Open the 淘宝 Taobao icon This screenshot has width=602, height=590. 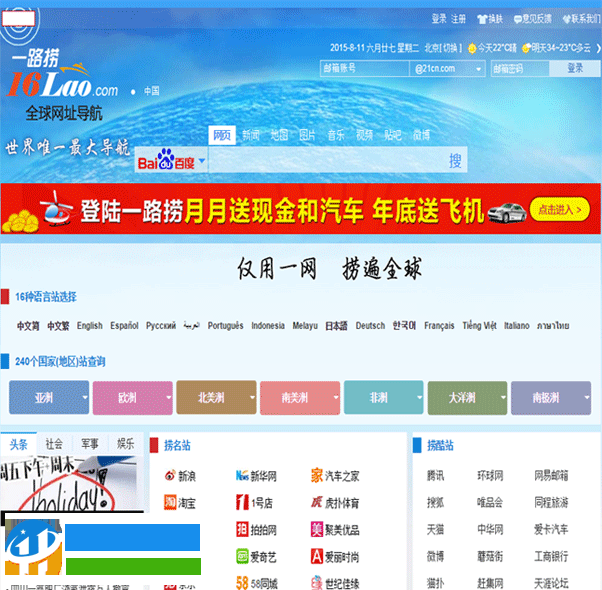click(170, 502)
